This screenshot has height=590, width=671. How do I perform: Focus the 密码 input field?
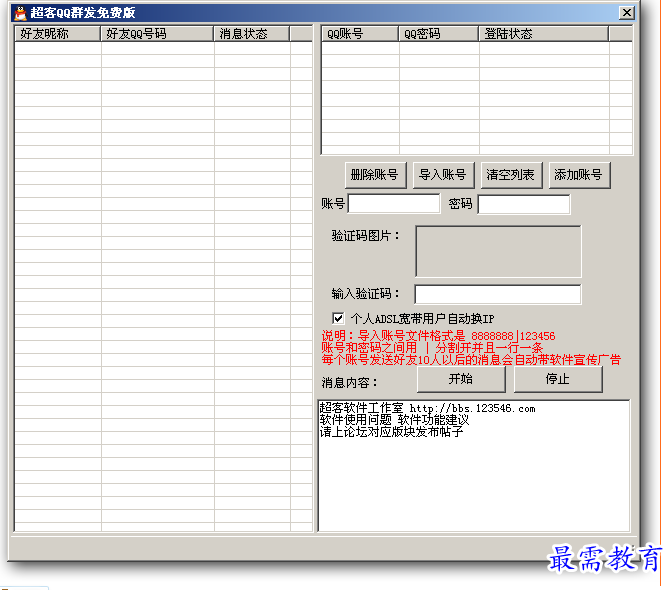coord(524,204)
